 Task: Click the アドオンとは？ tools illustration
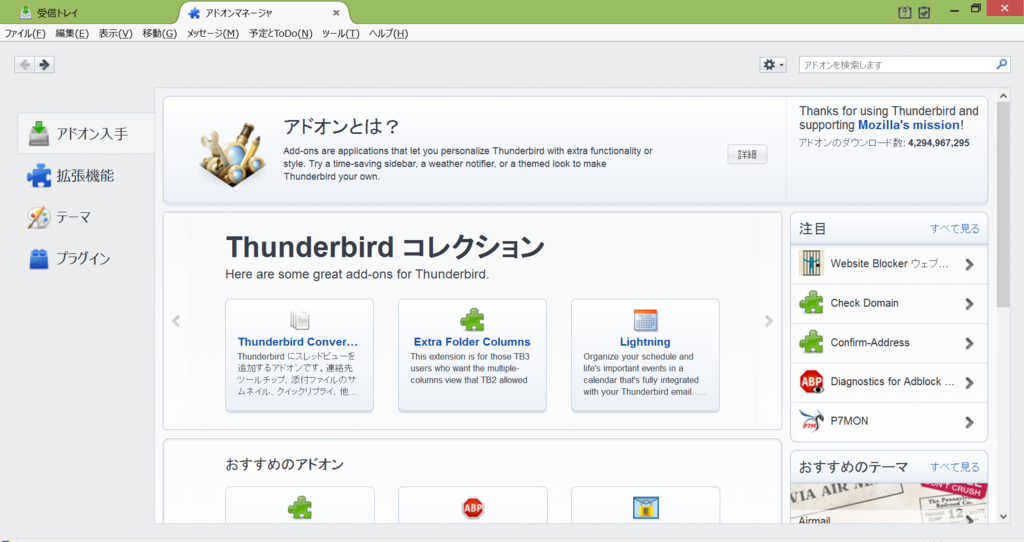point(232,154)
